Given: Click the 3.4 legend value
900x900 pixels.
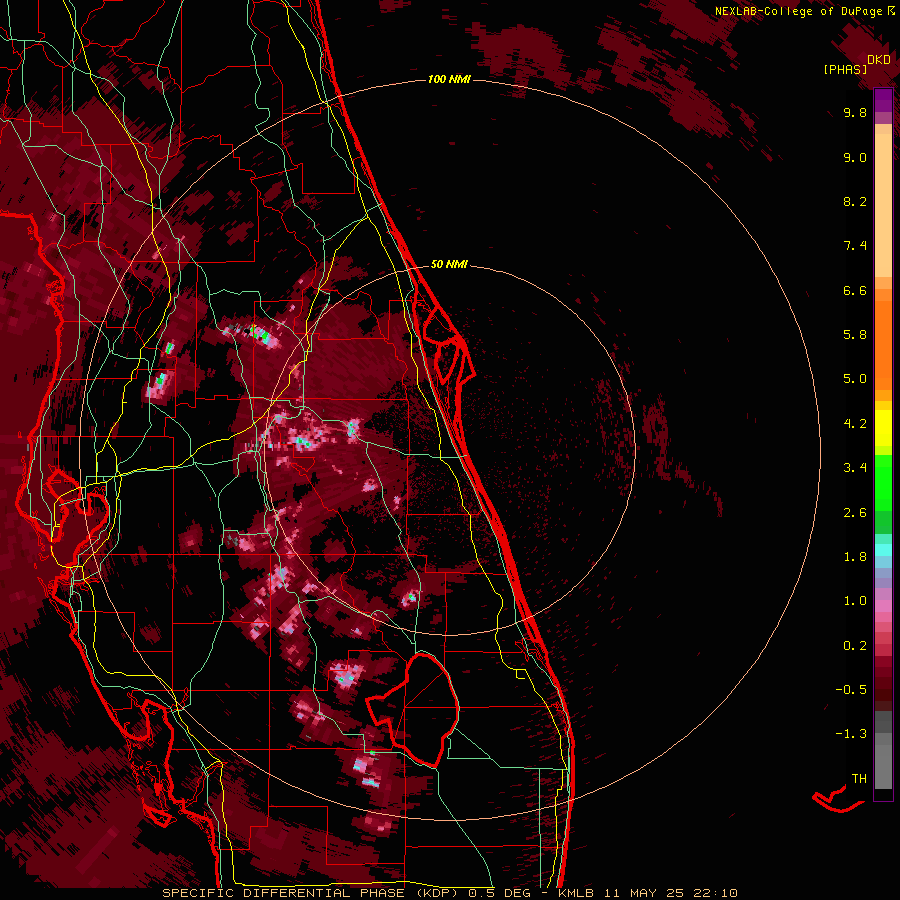Looking at the screenshot, I should click(855, 468).
